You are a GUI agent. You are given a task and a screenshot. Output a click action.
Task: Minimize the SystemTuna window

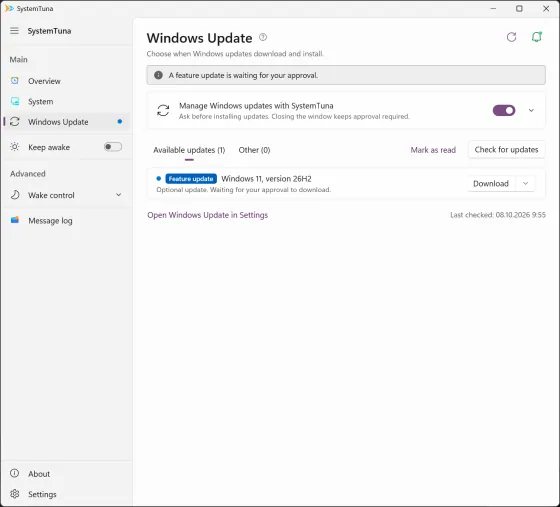pyautogui.click(x=493, y=8)
